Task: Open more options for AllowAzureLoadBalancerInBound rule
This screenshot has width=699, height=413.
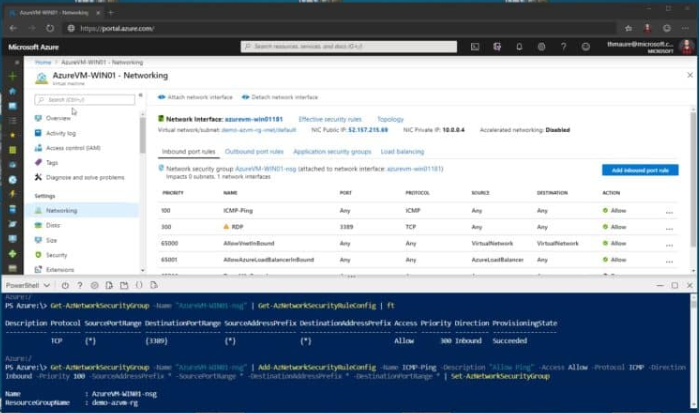Action: (669, 261)
